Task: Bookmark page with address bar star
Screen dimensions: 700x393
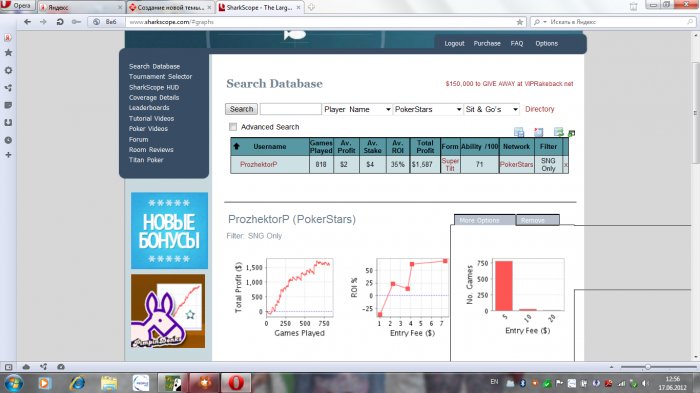Action: click(520, 22)
